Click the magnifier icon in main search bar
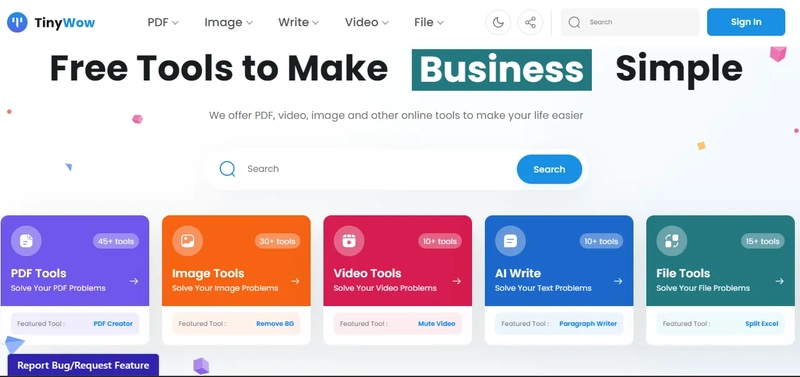This screenshot has width=800, height=377. point(227,169)
